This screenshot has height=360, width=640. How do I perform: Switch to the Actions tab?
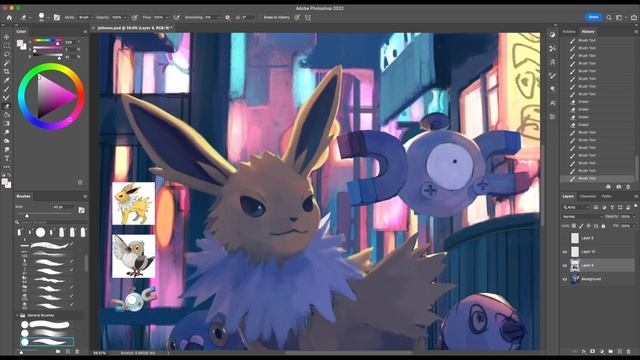coord(569,31)
